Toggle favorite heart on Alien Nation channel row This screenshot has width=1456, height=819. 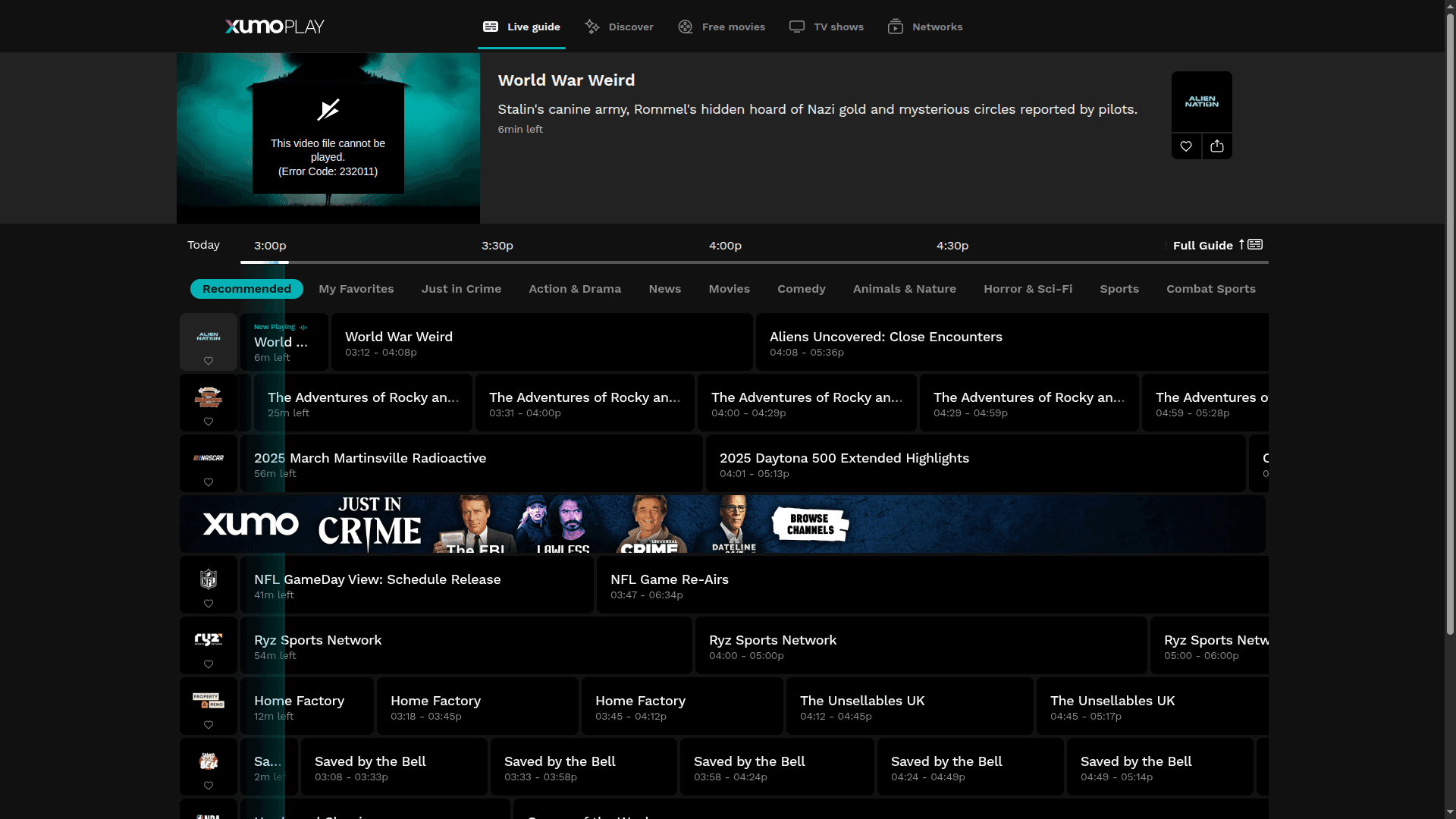click(x=209, y=361)
